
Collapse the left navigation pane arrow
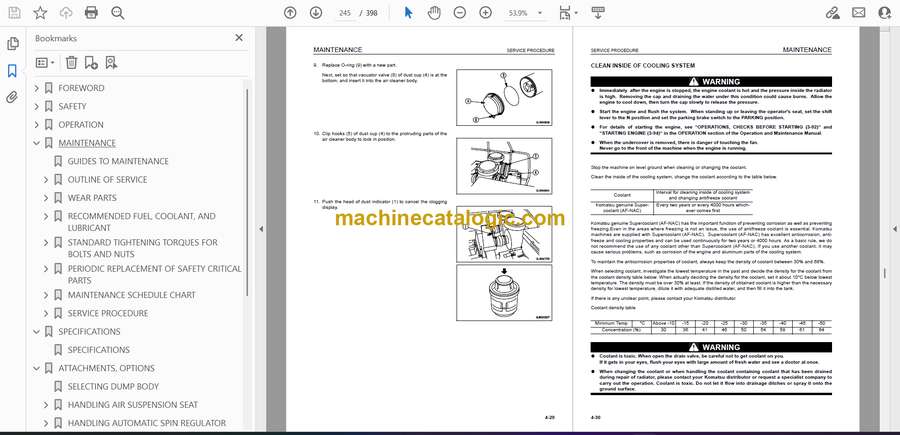click(x=261, y=229)
